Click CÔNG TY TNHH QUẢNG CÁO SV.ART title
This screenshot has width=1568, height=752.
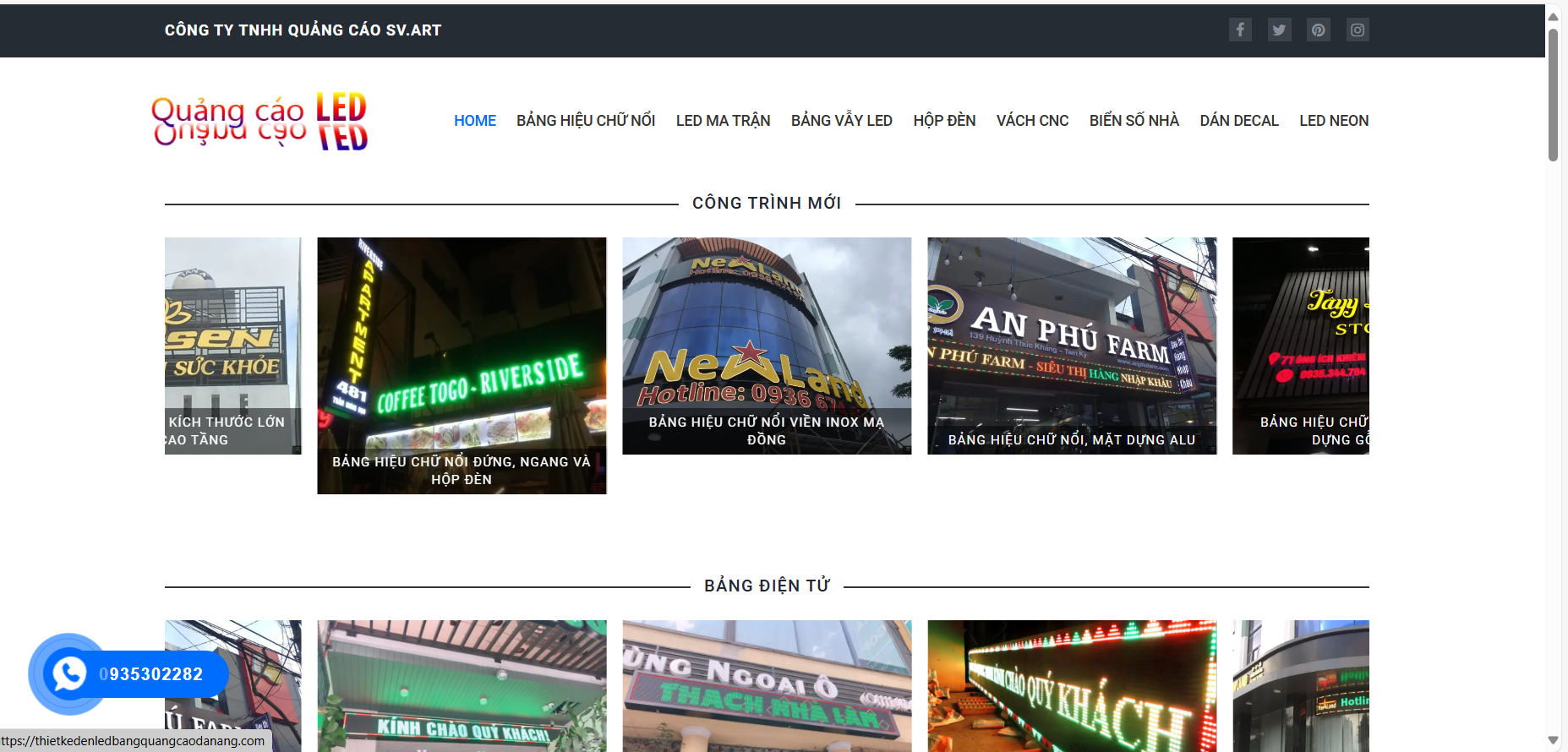303,30
